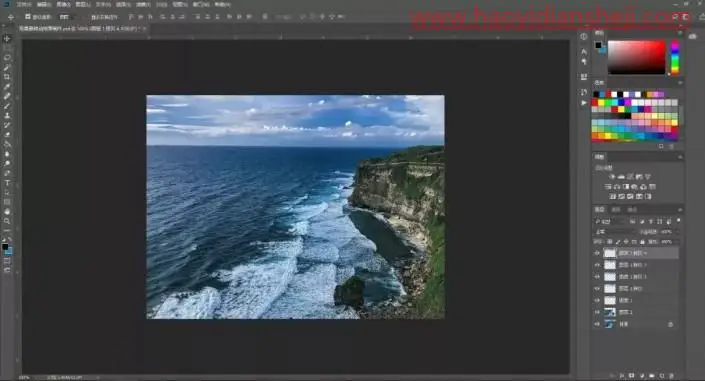Select the Crop tool
705x381 pixels.
click(7, 77)
